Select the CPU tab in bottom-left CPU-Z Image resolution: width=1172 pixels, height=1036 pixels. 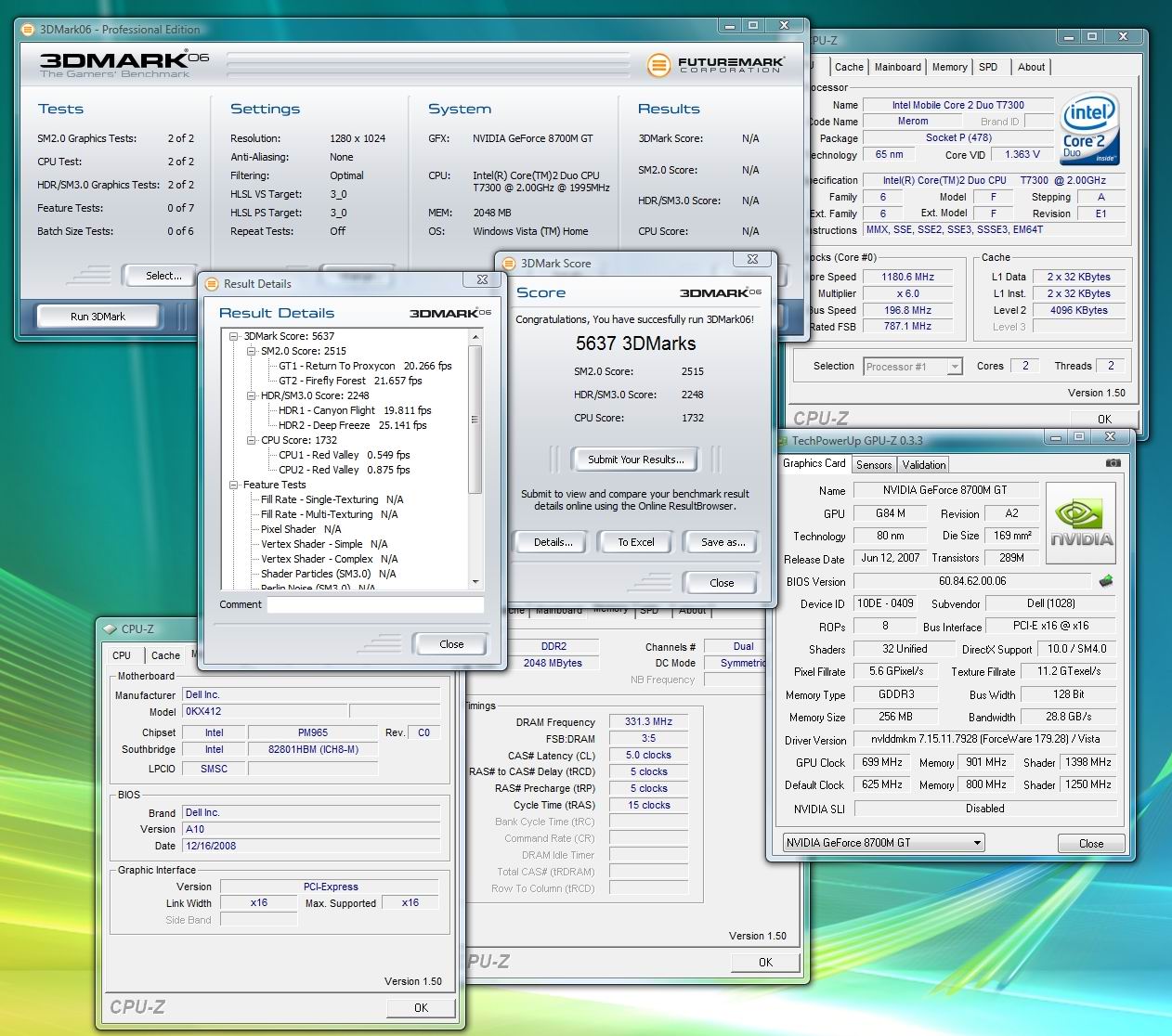122,654
